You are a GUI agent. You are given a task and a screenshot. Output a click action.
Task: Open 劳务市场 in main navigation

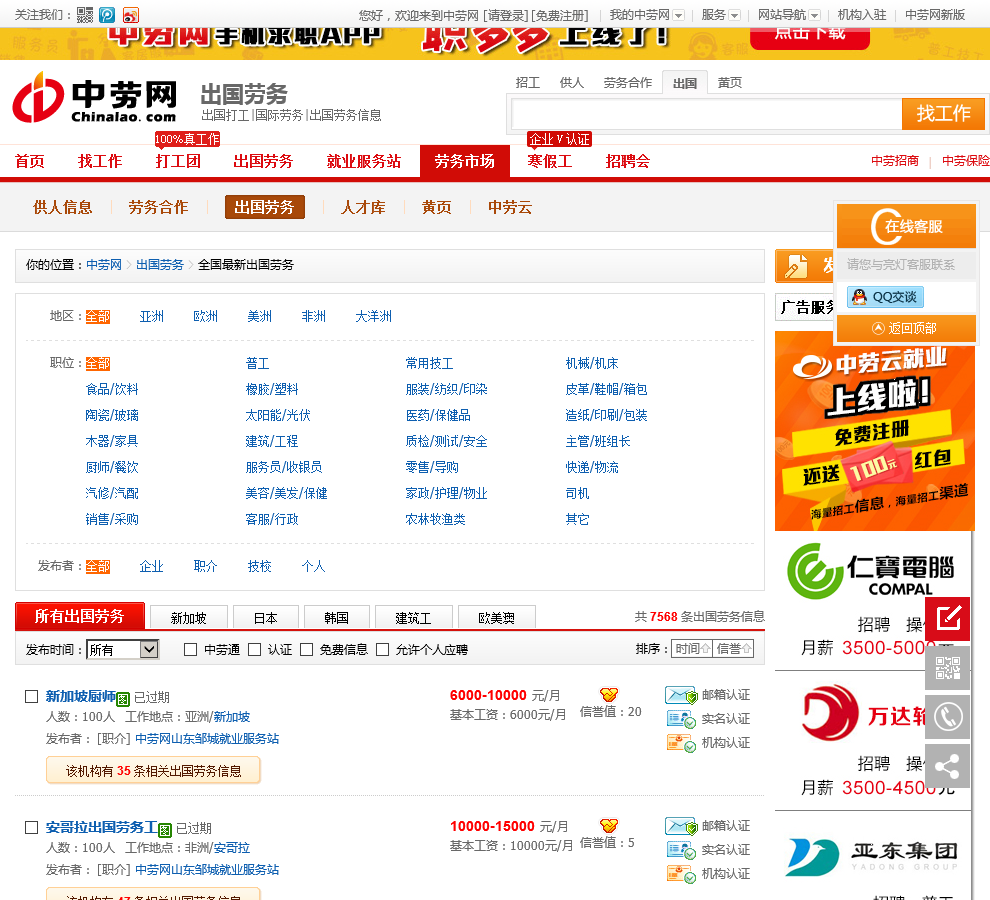click(x=465, y=161)
